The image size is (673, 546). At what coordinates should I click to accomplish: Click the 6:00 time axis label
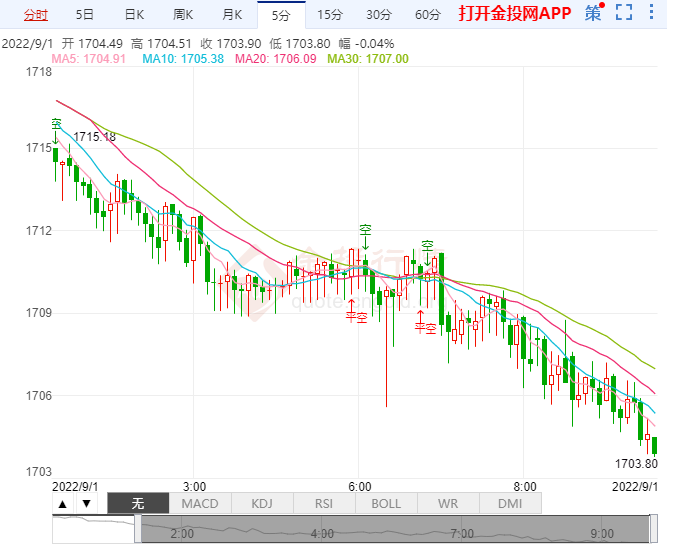coord(360,487)
